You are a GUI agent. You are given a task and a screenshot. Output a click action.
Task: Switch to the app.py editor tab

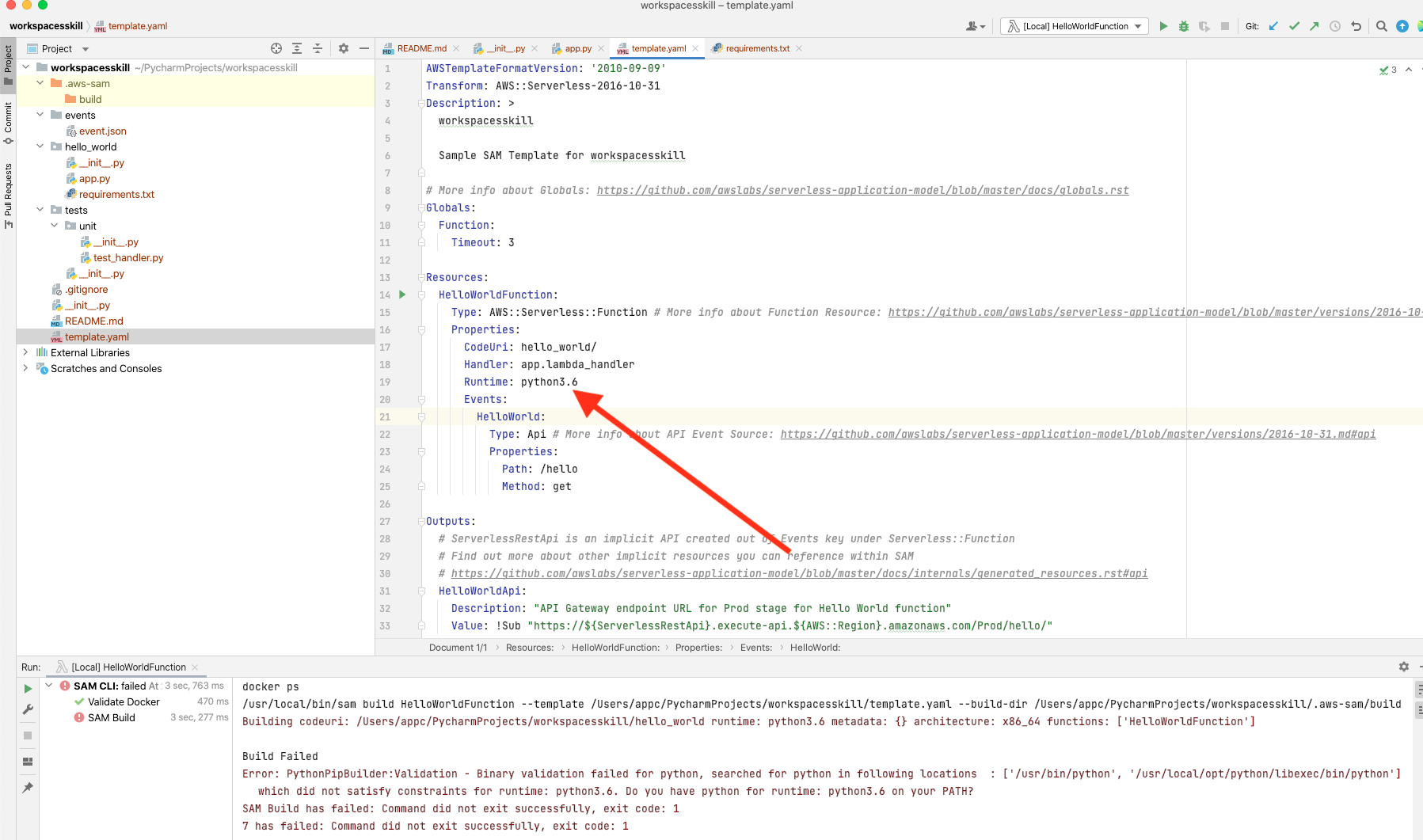point(577,48)
